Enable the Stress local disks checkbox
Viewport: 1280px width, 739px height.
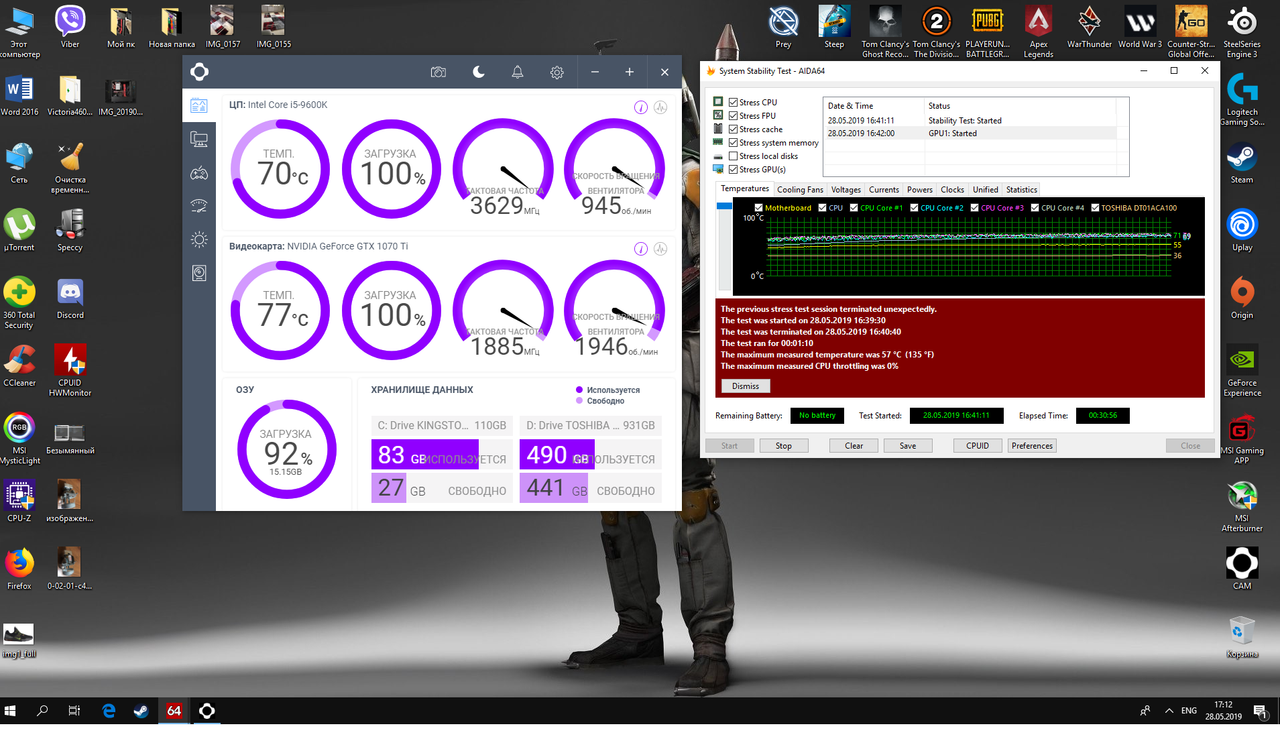734,156
